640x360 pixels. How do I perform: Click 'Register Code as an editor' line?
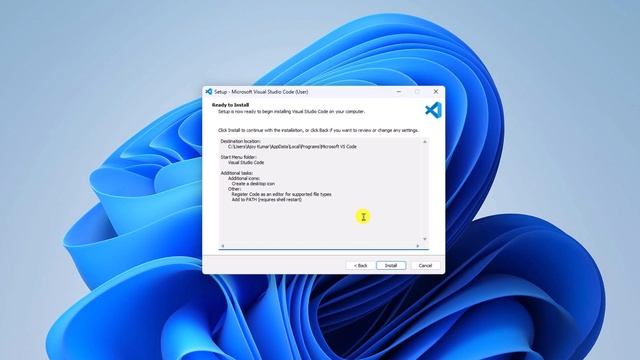[282, 194]
